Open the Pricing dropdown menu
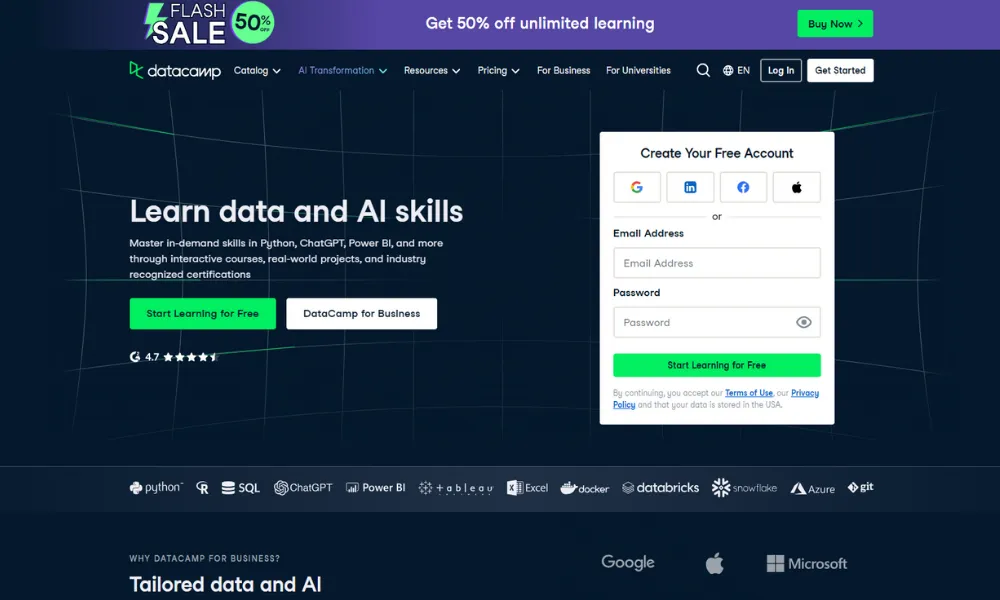The image size is (1000, 600). coord(498,71)
